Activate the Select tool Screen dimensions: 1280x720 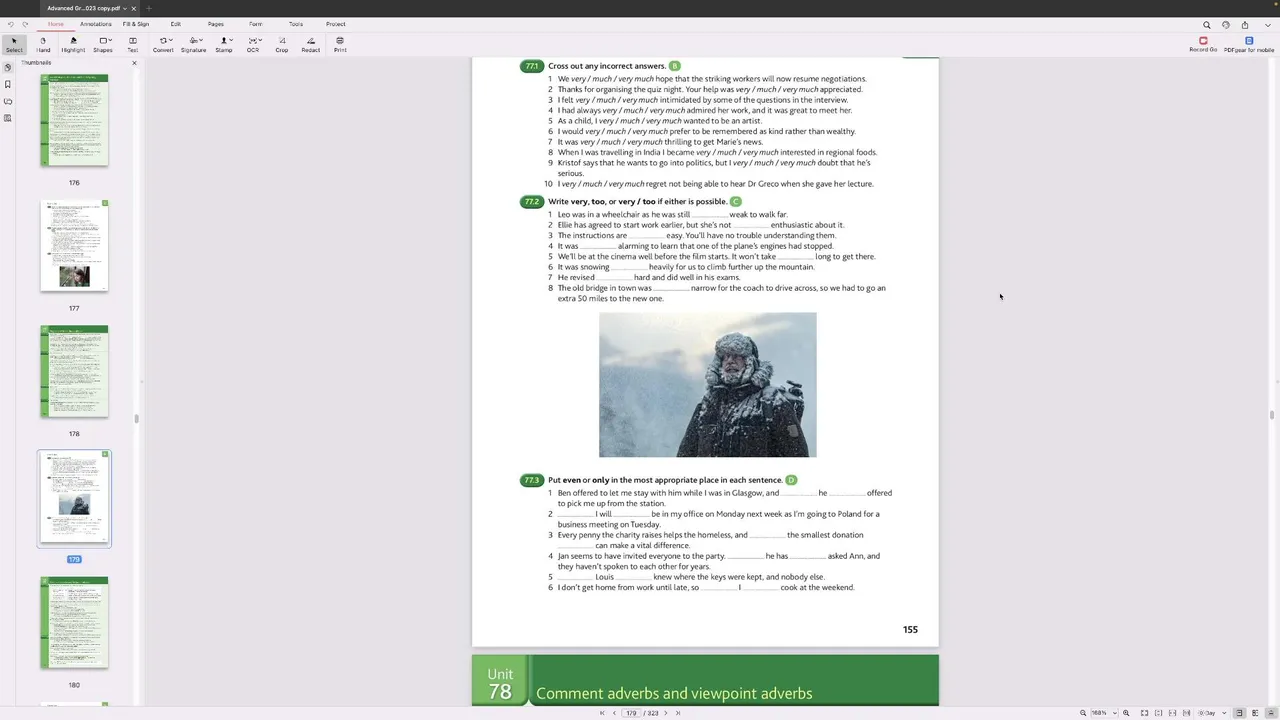point(14,44)
